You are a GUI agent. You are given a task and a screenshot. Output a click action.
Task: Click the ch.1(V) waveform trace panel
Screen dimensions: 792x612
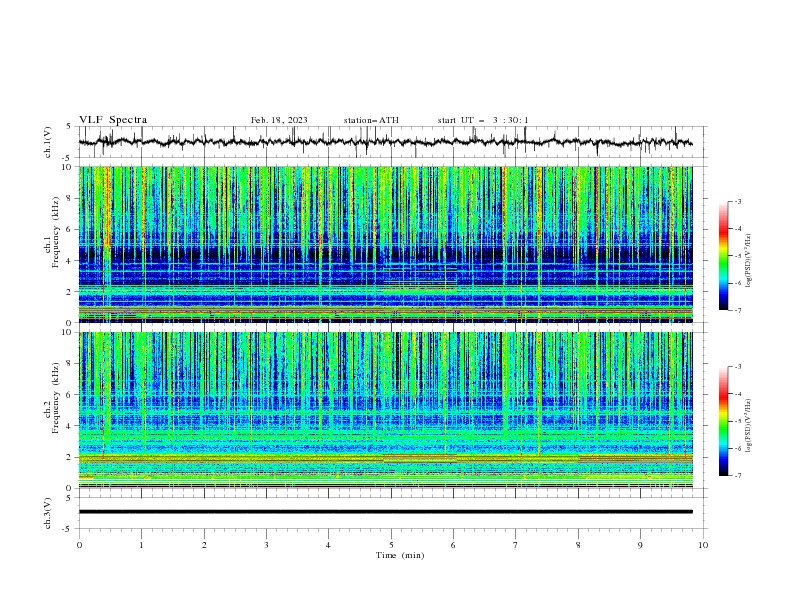point(393,142)
